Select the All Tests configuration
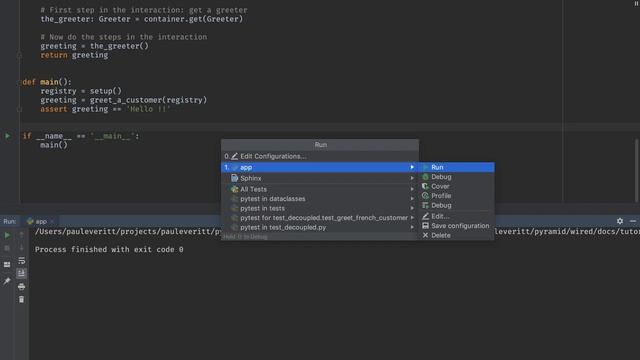This screenshot has height=360, width=640. pos(320,189)
